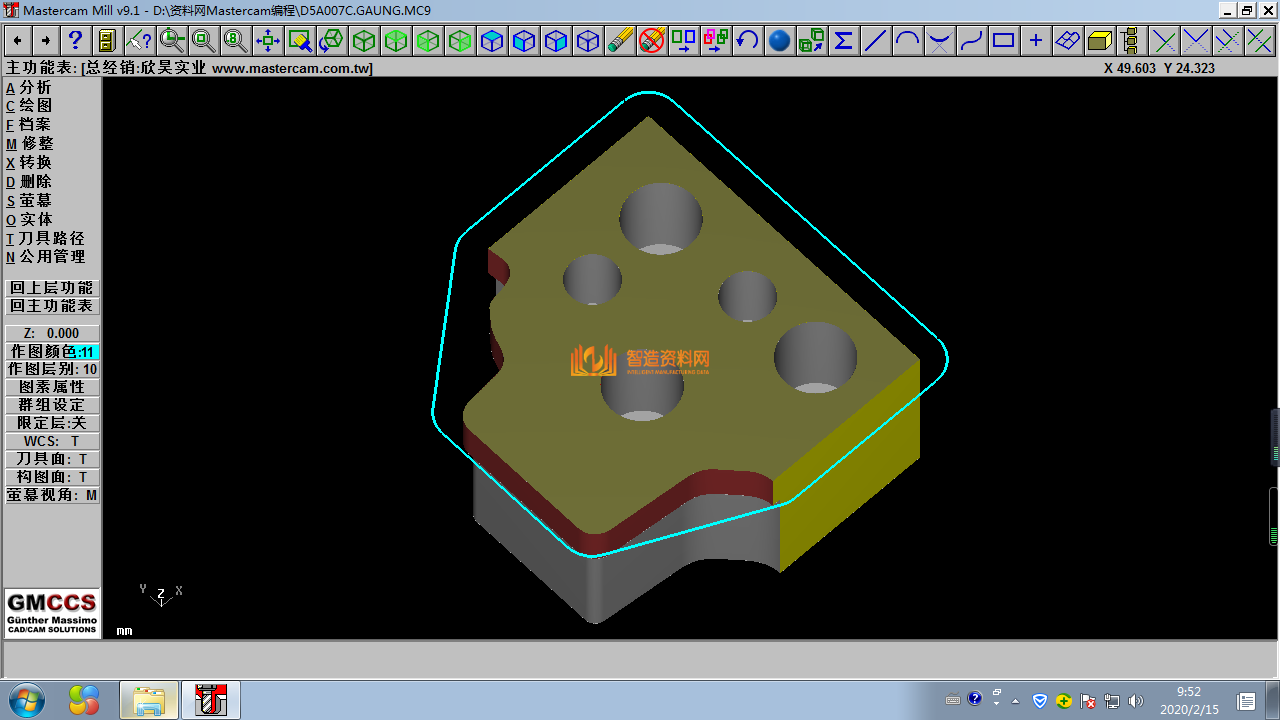This screenshot has height=720, width=1280.
Task: Click the 回主功能表 main menu button
Action: point(52,306)
